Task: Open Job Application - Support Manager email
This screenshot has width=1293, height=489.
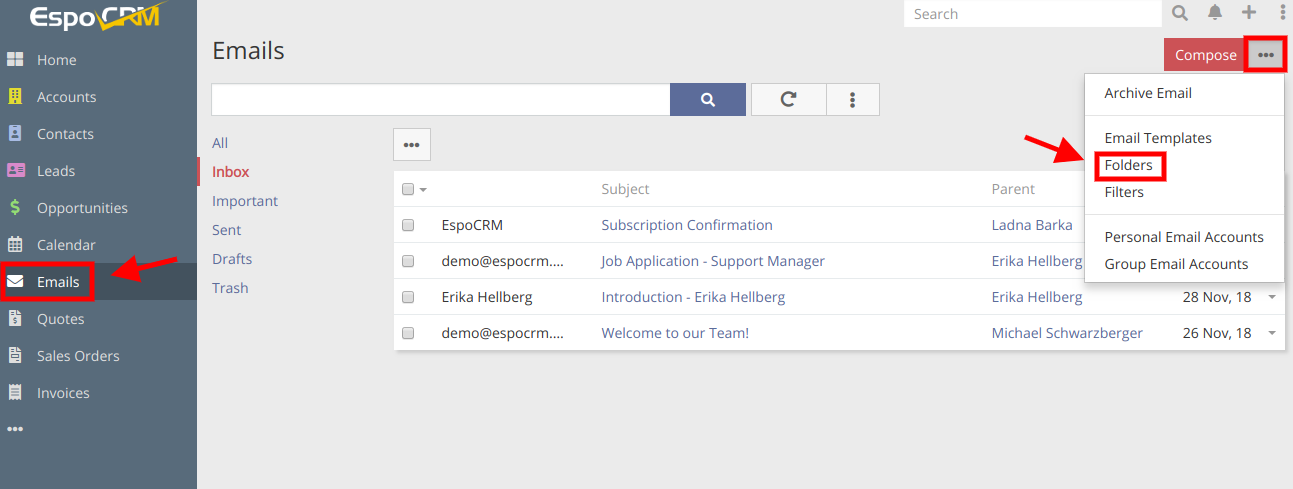Action: click(713, 261)
